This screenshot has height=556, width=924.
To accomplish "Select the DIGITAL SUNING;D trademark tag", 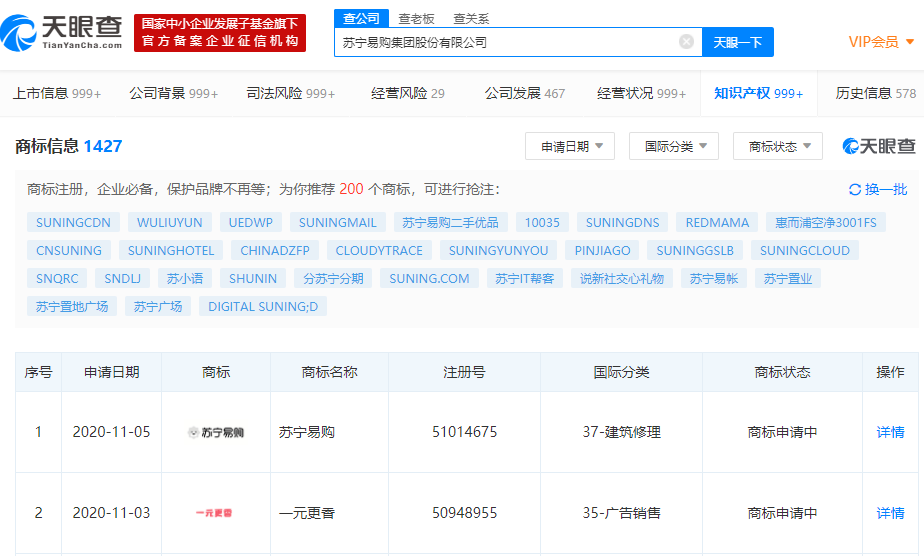I will (263, 306).
